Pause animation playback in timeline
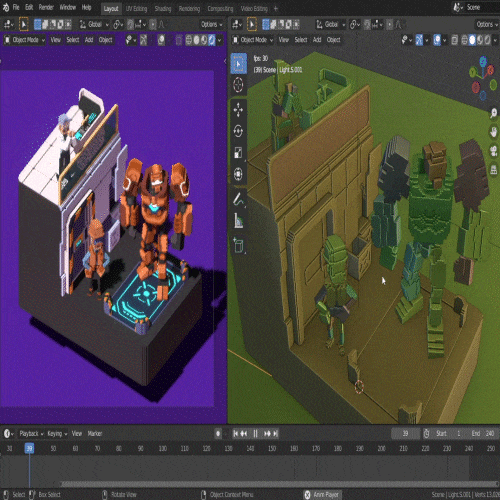The image size is (500, 500). 255,433
